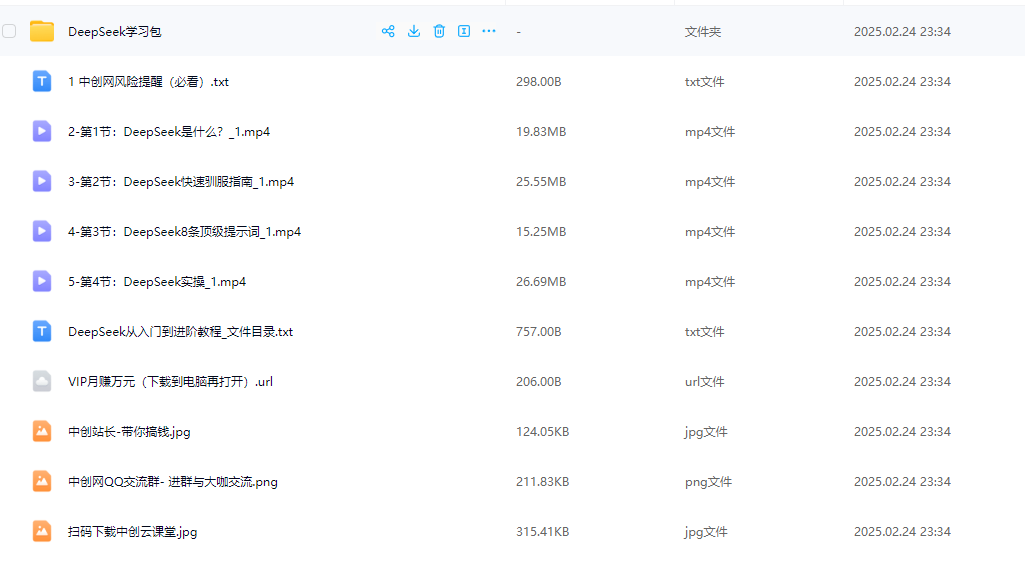Open 扫码下载中创云课堂.jpg file name
Image resolution: width=1025 pixels, height=564 pixels.
click(133, 531)
